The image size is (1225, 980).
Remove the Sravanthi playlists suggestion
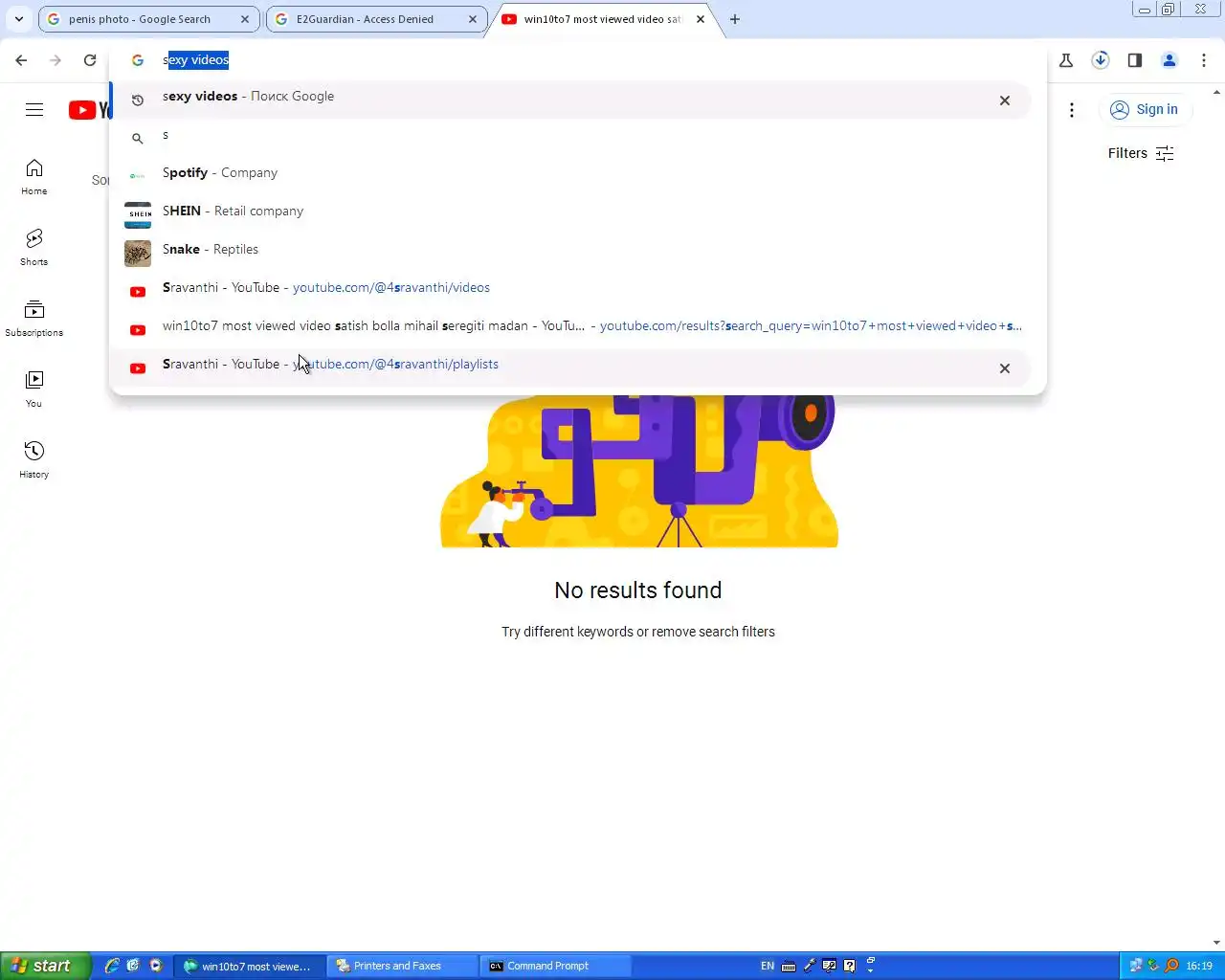click(1005, 368)
